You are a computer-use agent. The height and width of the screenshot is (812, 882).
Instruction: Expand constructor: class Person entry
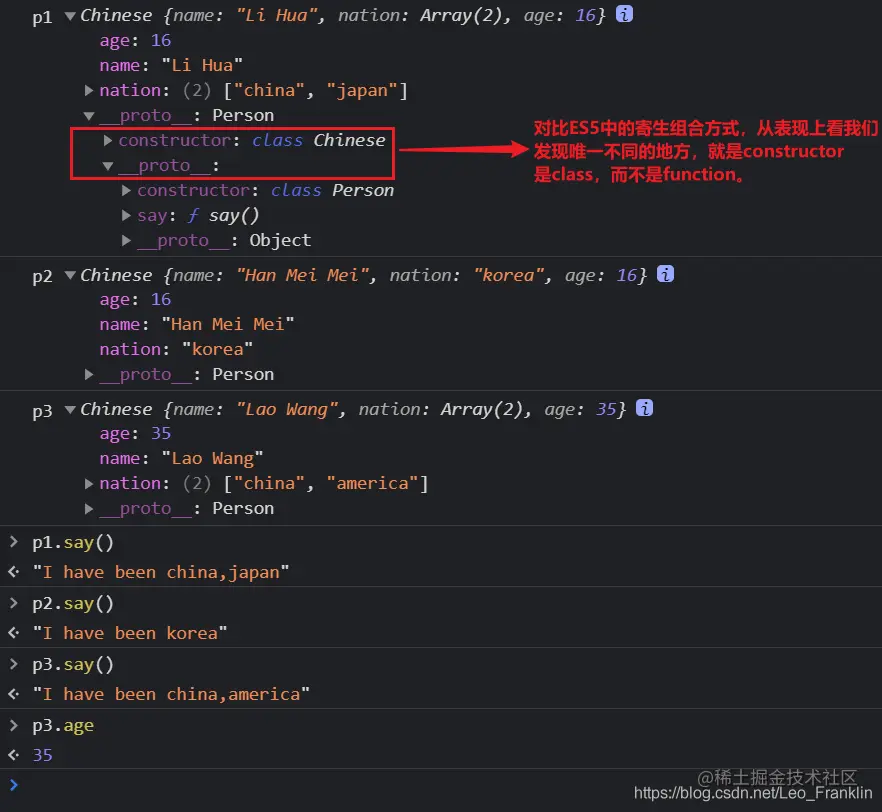pos(127,191)
